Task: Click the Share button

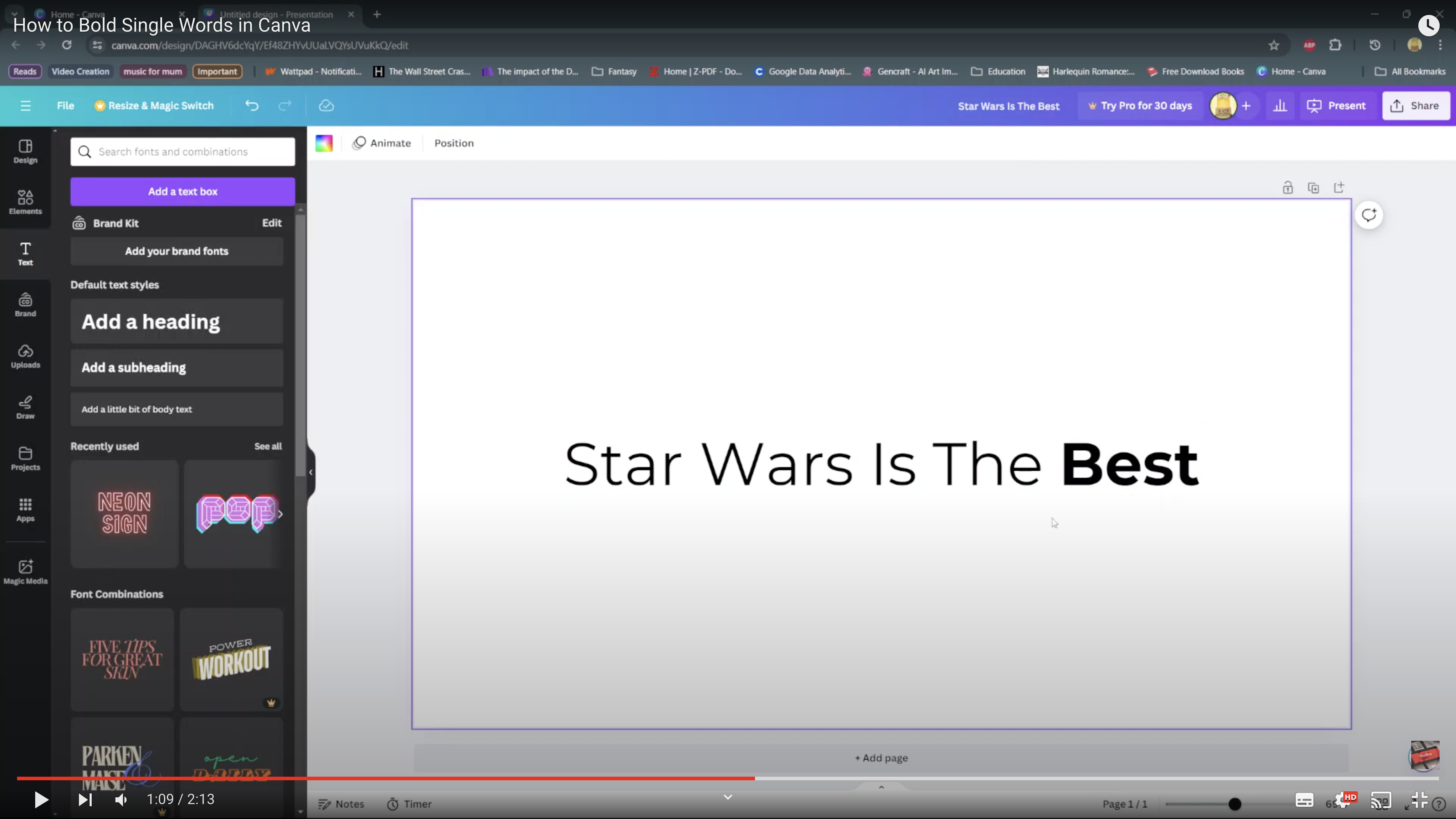Action: [x=1416, y=106]
